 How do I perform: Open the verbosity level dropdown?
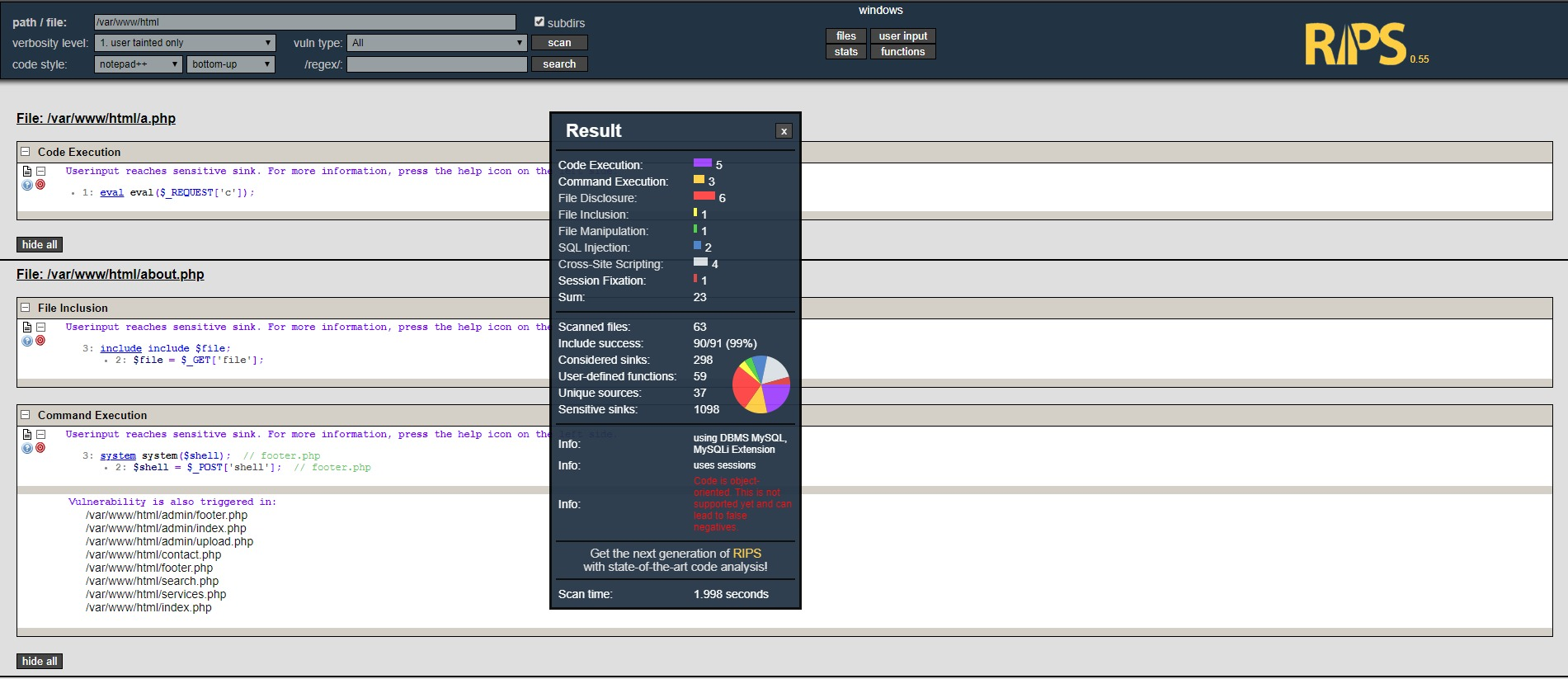(x=185, y=43)
